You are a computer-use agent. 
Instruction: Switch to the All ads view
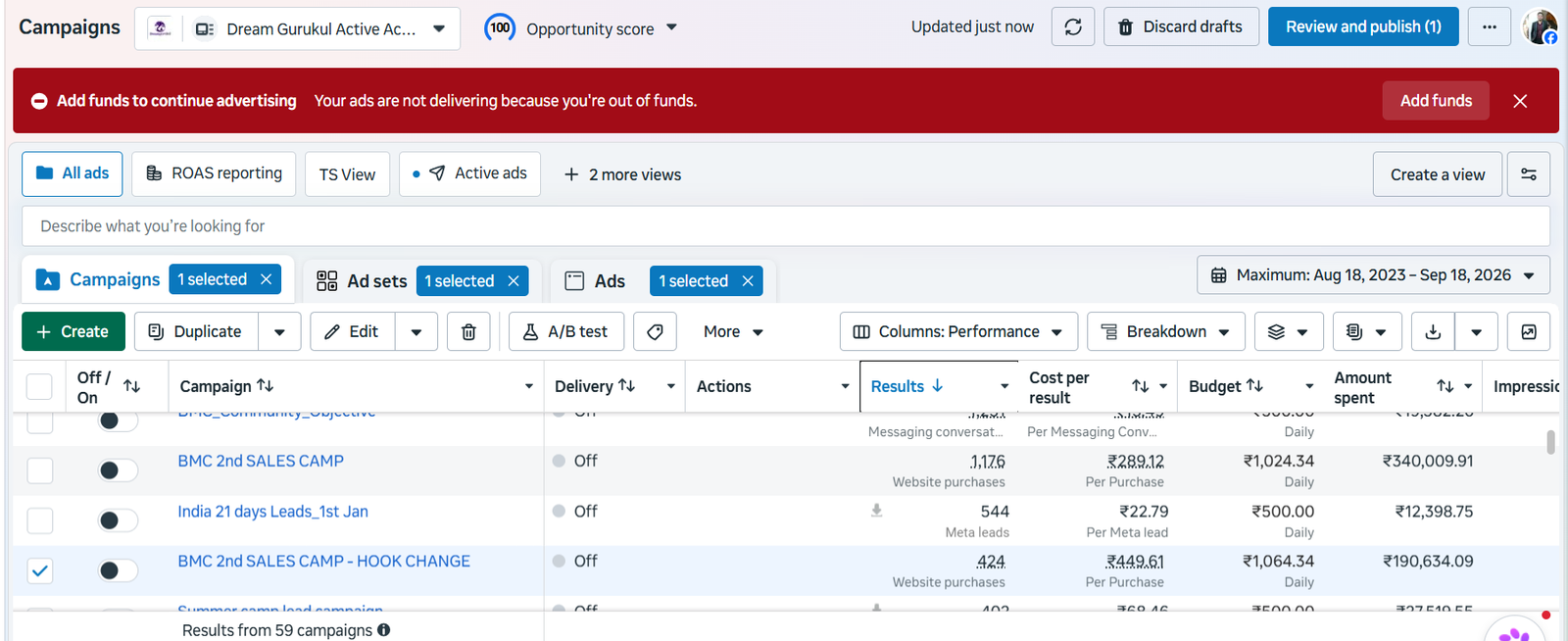[73, 173]
